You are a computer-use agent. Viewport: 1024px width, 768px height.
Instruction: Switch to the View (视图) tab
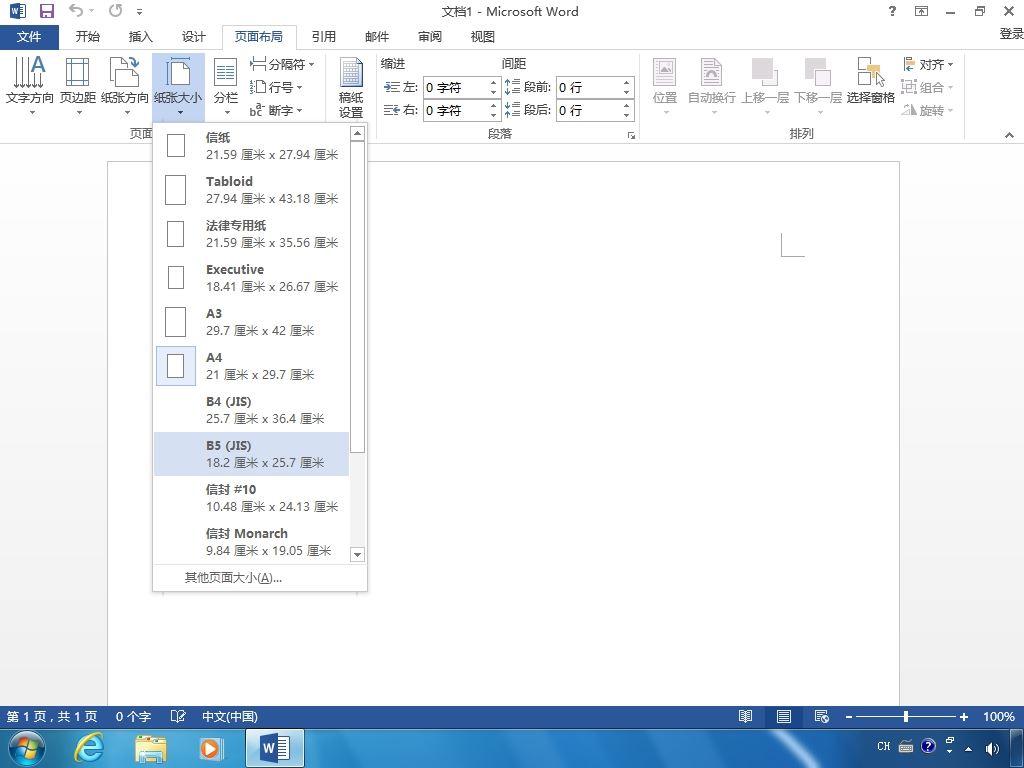click(483, 37)
